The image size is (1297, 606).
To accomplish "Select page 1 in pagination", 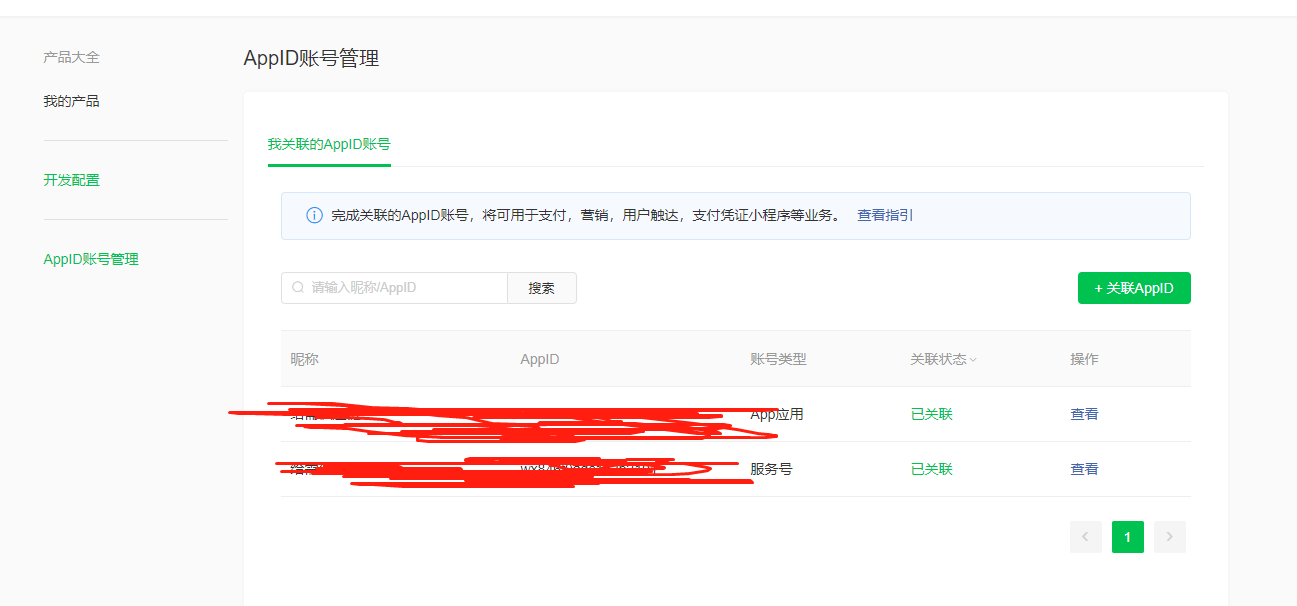I will 1128,537.
